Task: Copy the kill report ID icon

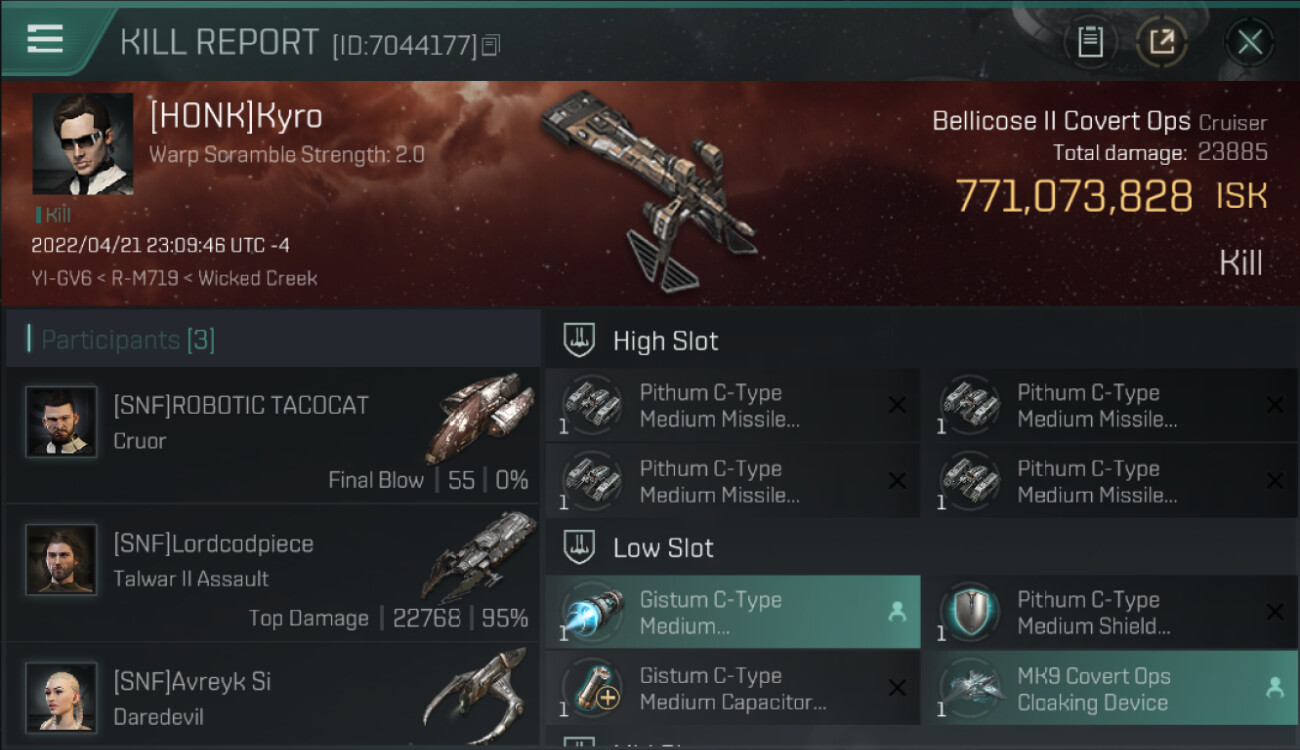Action: point(490,45)
